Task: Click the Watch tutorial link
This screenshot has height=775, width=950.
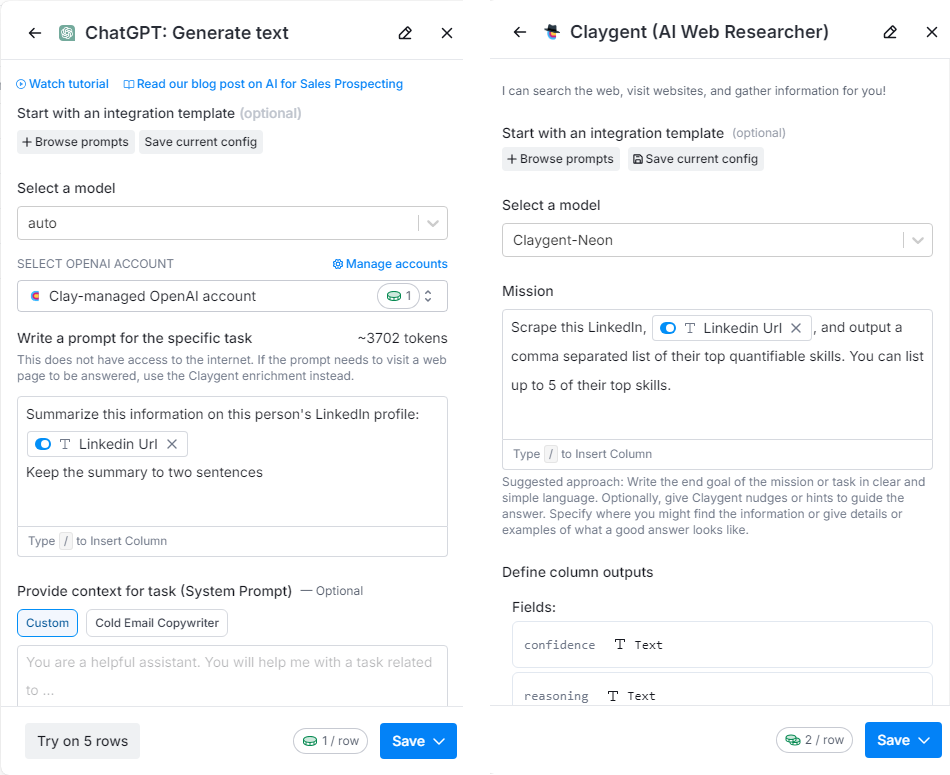Action: click(62, 84)
